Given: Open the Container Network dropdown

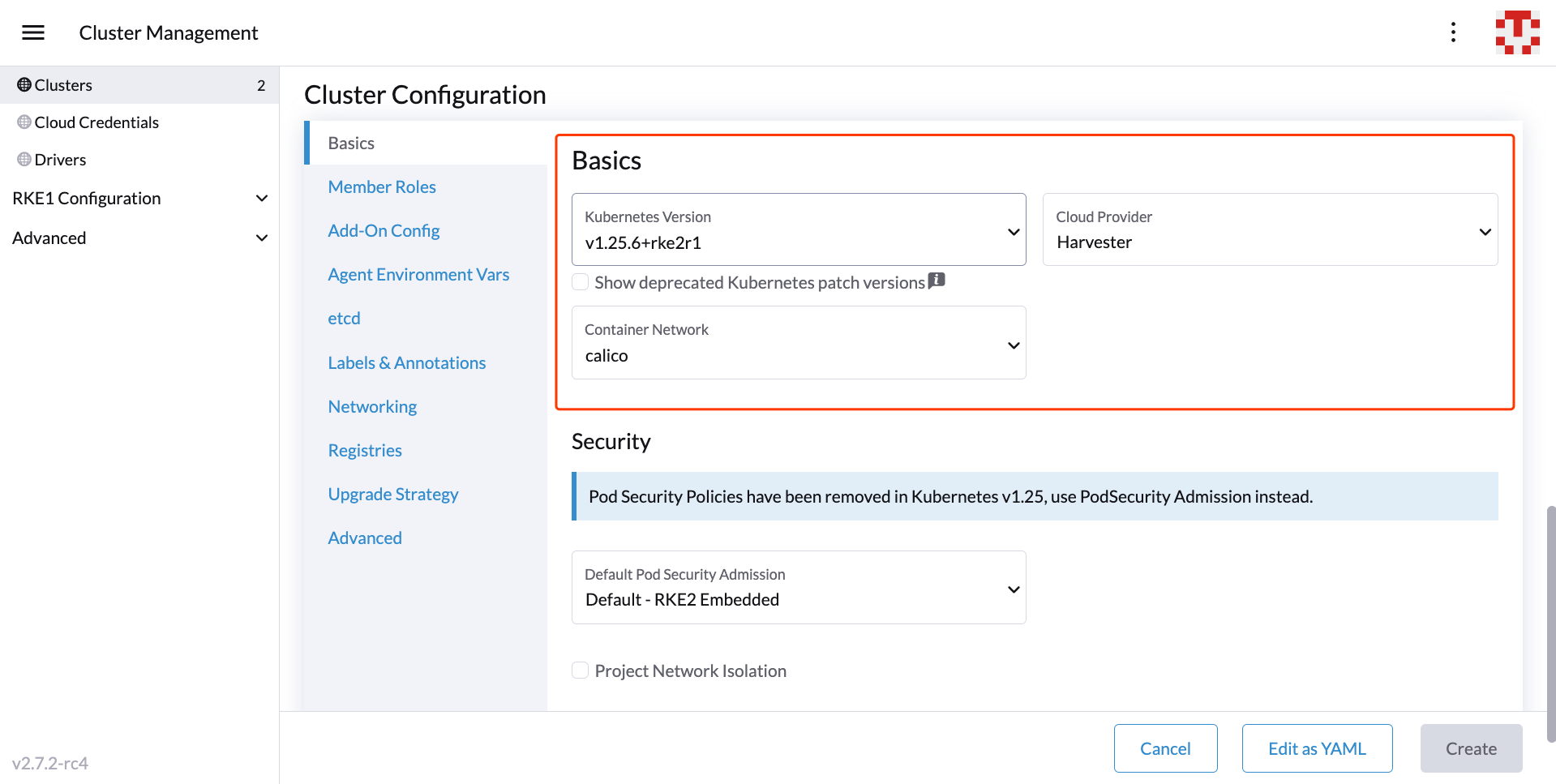Looking at the screenshot, I should tap(1013, 345).
